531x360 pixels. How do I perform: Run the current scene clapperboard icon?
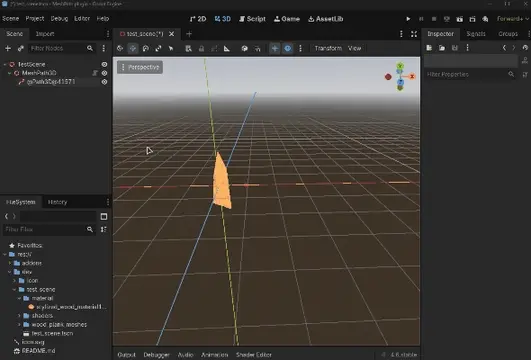(460, 19)
